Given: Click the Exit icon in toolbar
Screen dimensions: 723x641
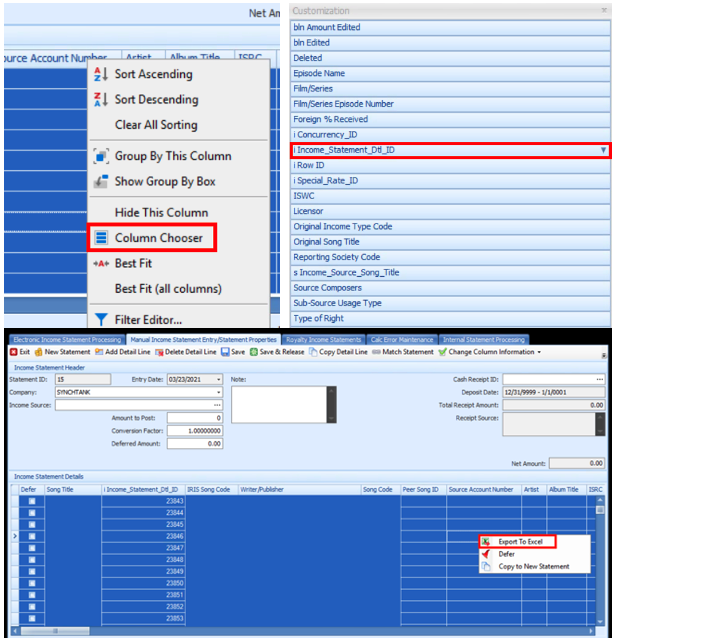Looking at the screenshot, I should 13,352.
